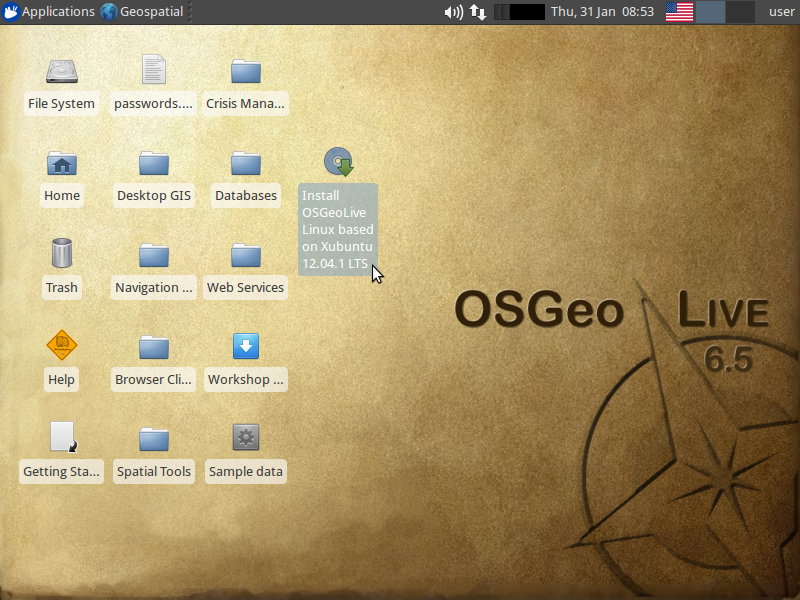Open the Crisis Management folder icon

pyautogui.click(x=245, y=71)
